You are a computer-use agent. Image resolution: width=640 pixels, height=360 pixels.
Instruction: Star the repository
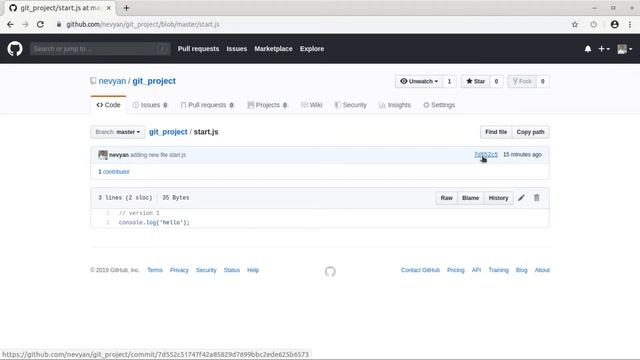point(476,81)
